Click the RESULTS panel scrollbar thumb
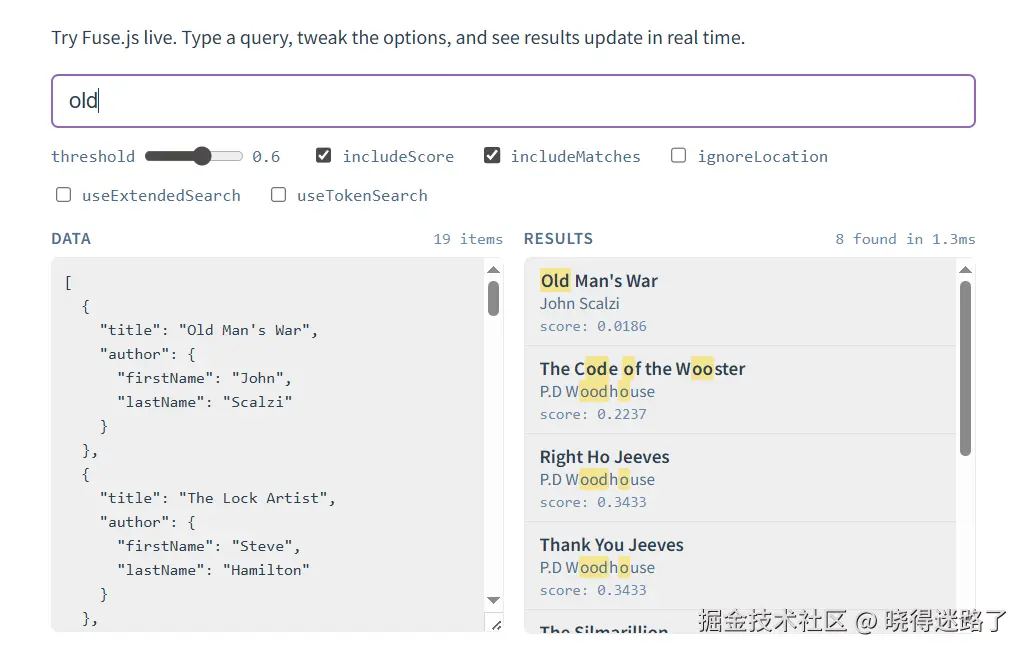 click(x=965, y=368)
